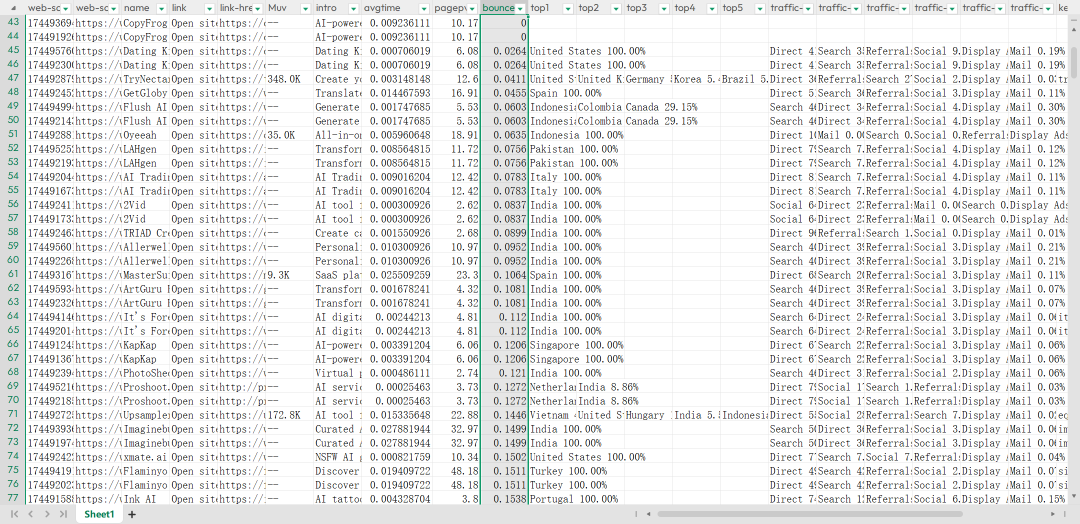Select intro cell NSFW AI
This screenshot has width=1080, height=524.
[x=338, y=457]
